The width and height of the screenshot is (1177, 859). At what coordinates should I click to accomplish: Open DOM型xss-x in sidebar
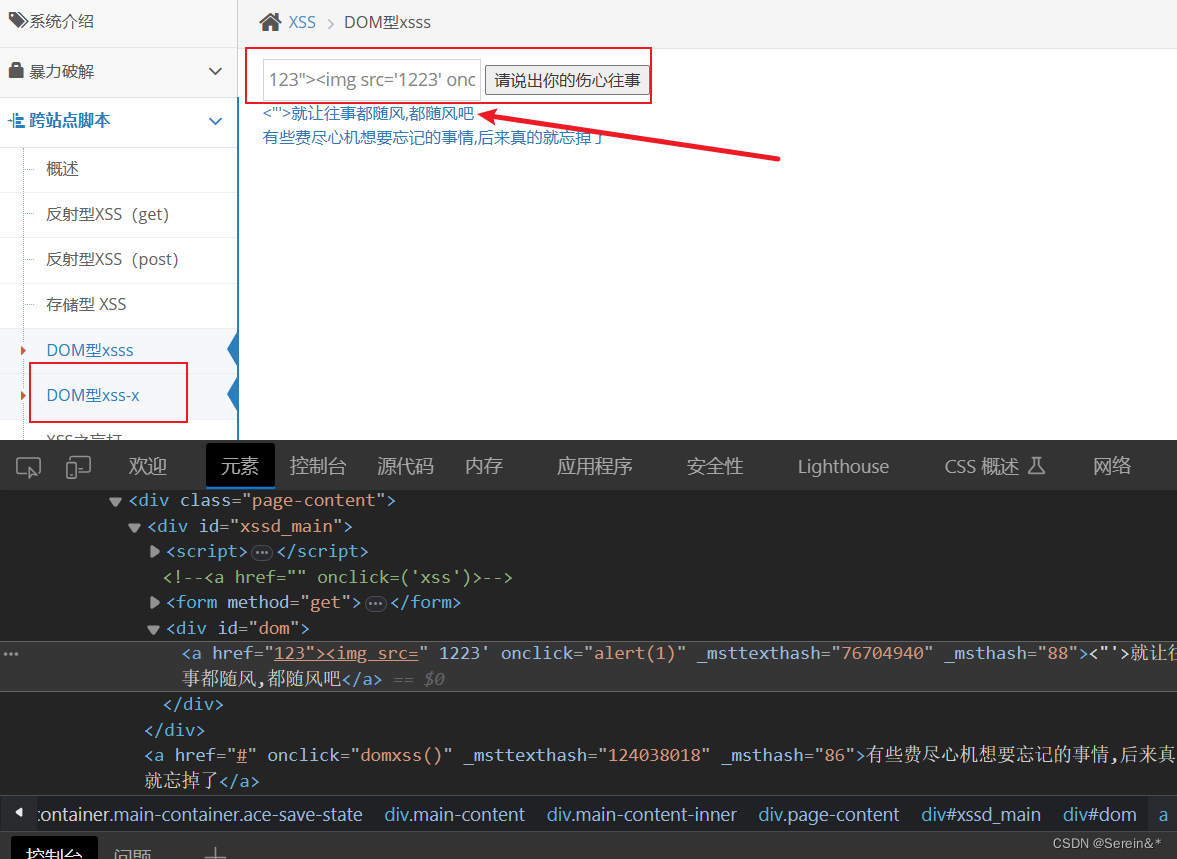(x=93, y=396)
